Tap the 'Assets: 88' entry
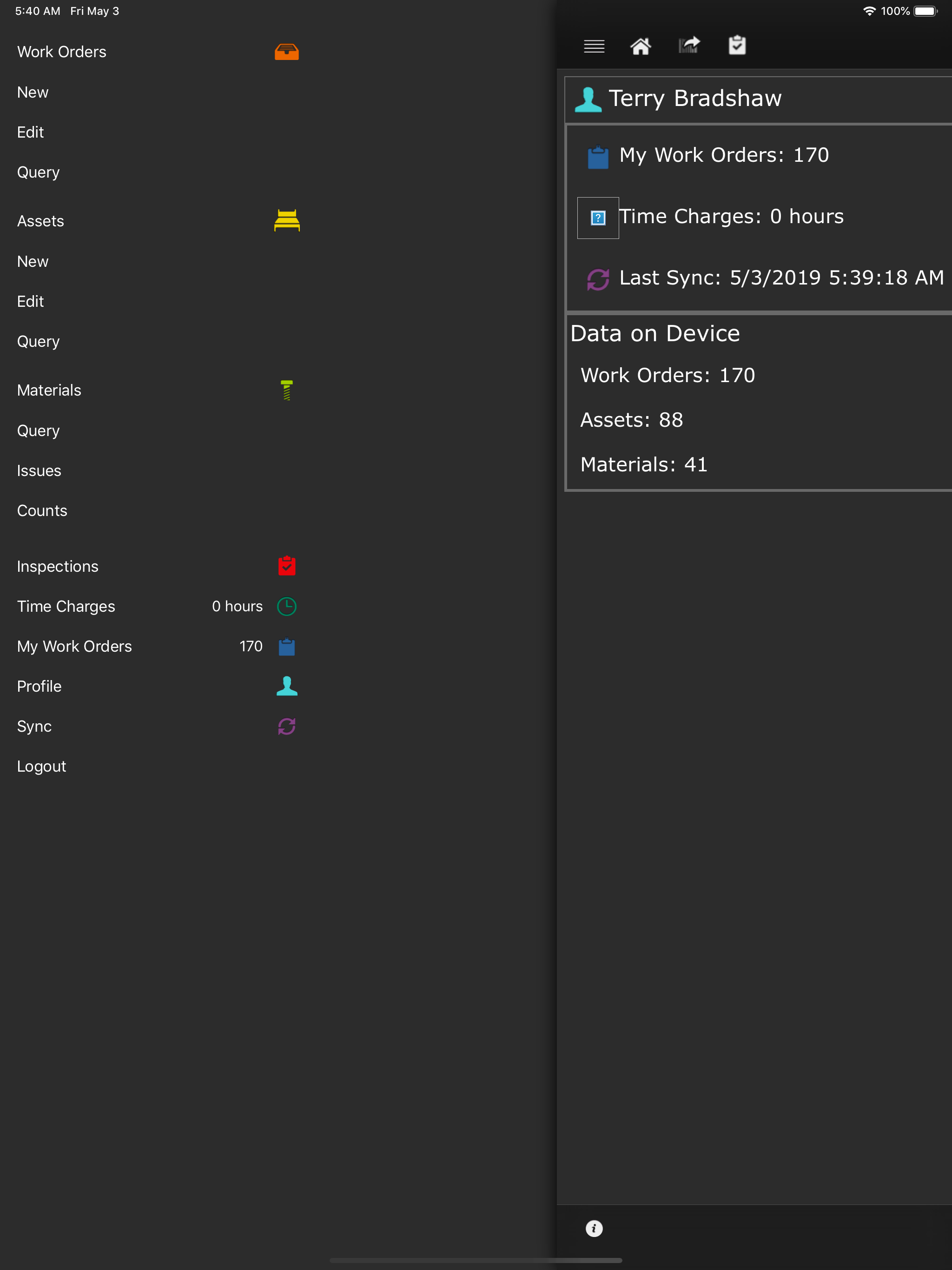The image size is (952, 1270). pos(632,420)
